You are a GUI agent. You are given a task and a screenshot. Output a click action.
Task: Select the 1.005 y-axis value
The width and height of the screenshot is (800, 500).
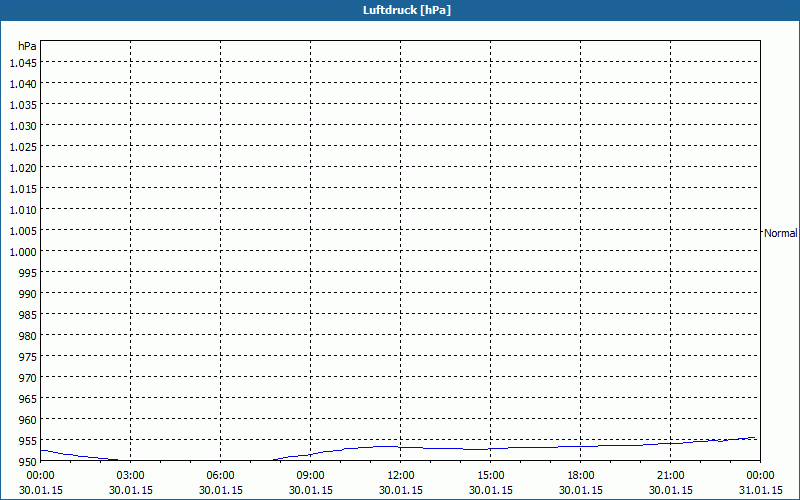point(23,231)
